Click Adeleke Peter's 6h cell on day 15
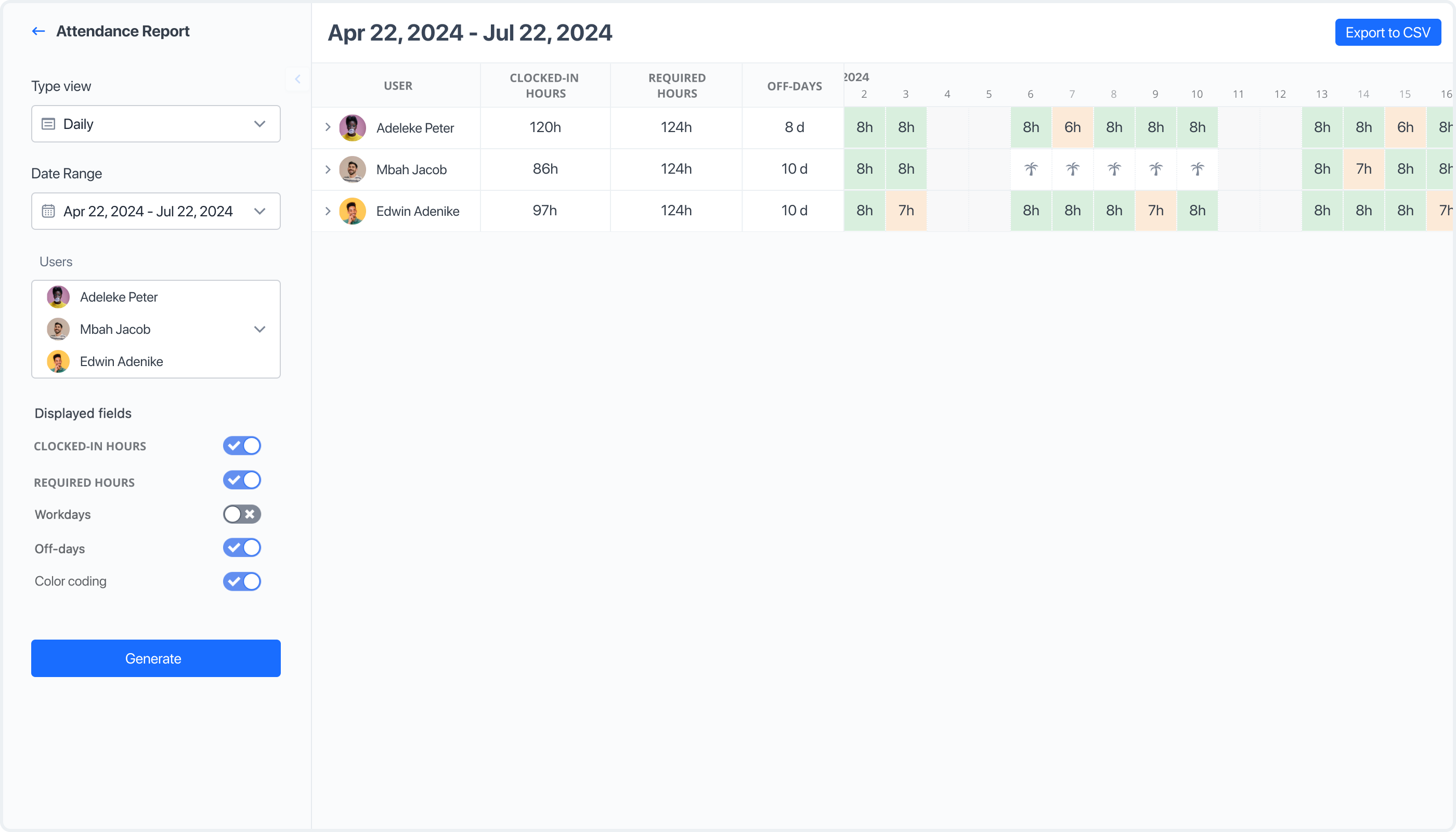 tap(1405, 127)
